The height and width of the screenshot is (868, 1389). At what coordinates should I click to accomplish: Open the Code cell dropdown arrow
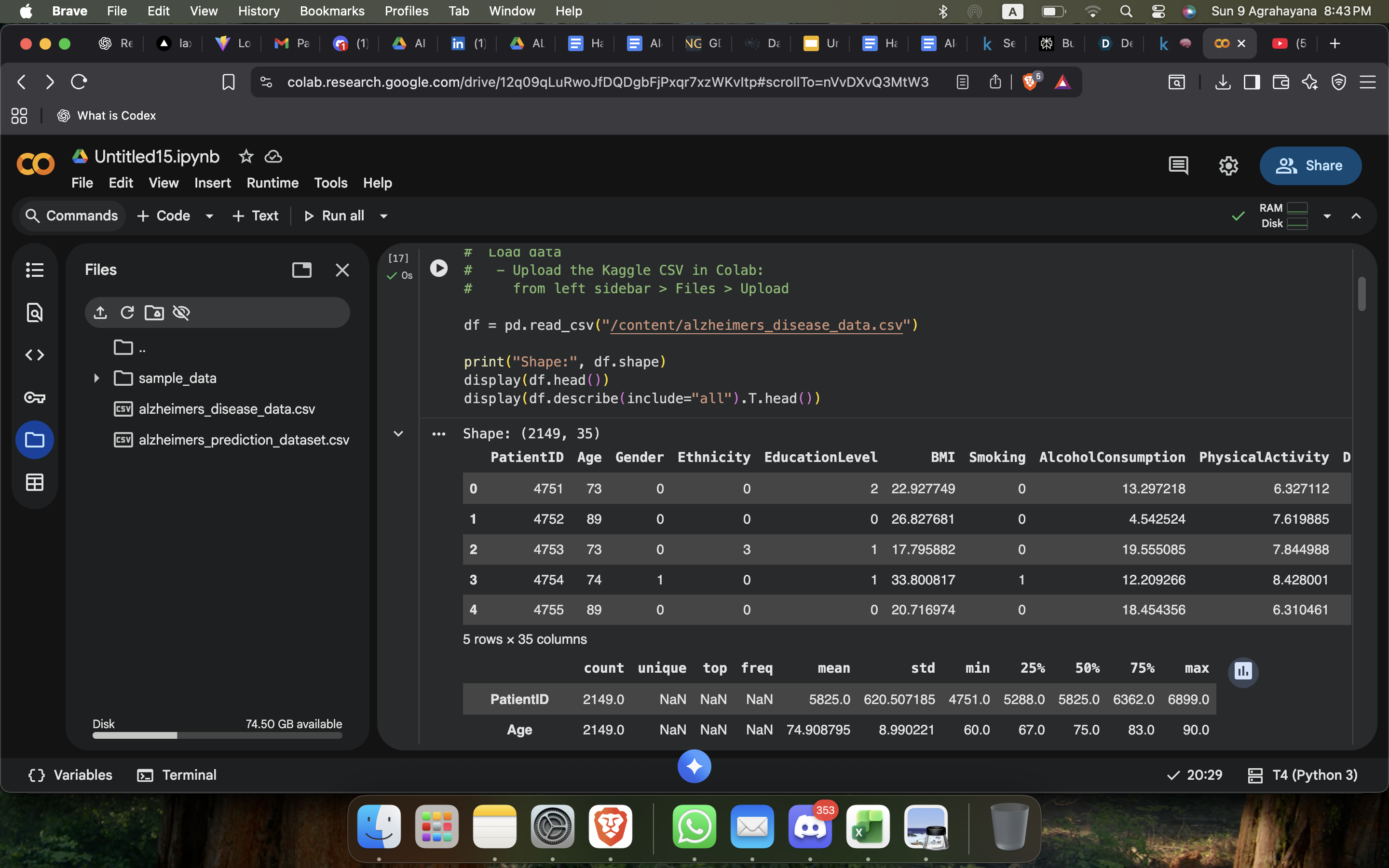[209, 217]
